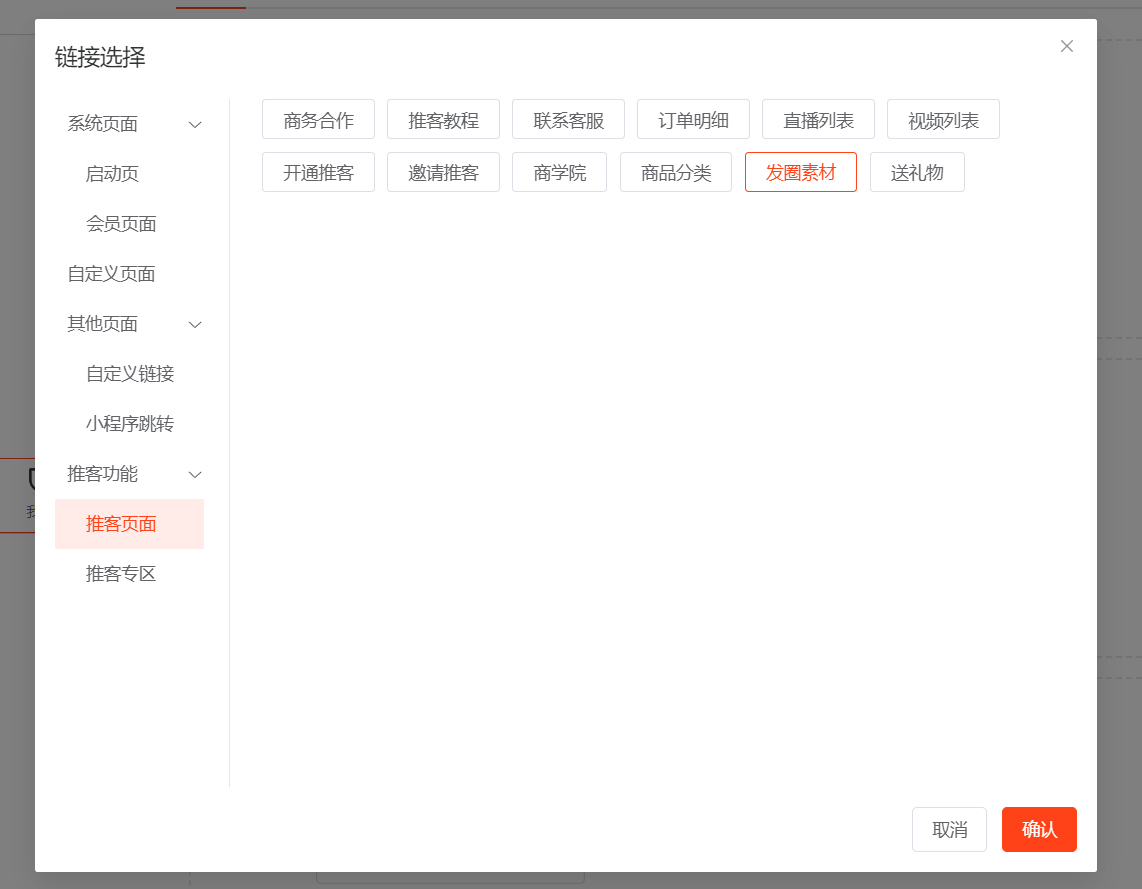The height and width of the screenshot is (889, 1142).
Task: Collapse the 系统页面 chevron arrow
Action: tap(196, 124)
